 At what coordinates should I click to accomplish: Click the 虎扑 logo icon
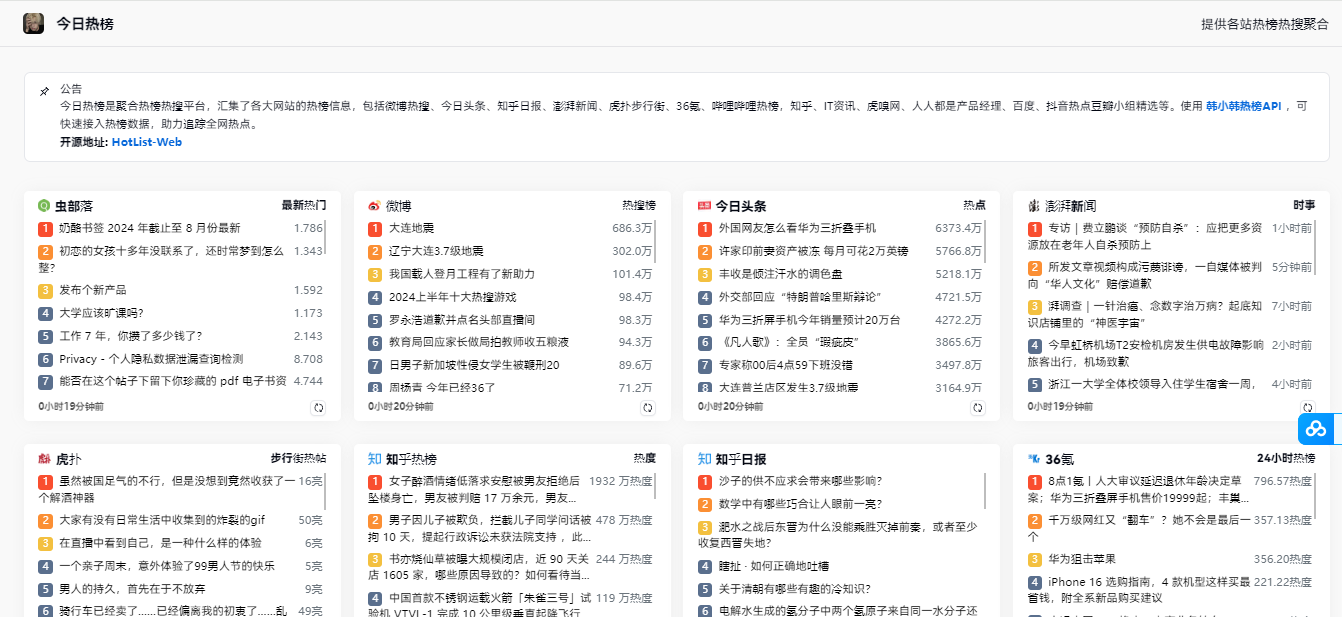tap(44, 459)
